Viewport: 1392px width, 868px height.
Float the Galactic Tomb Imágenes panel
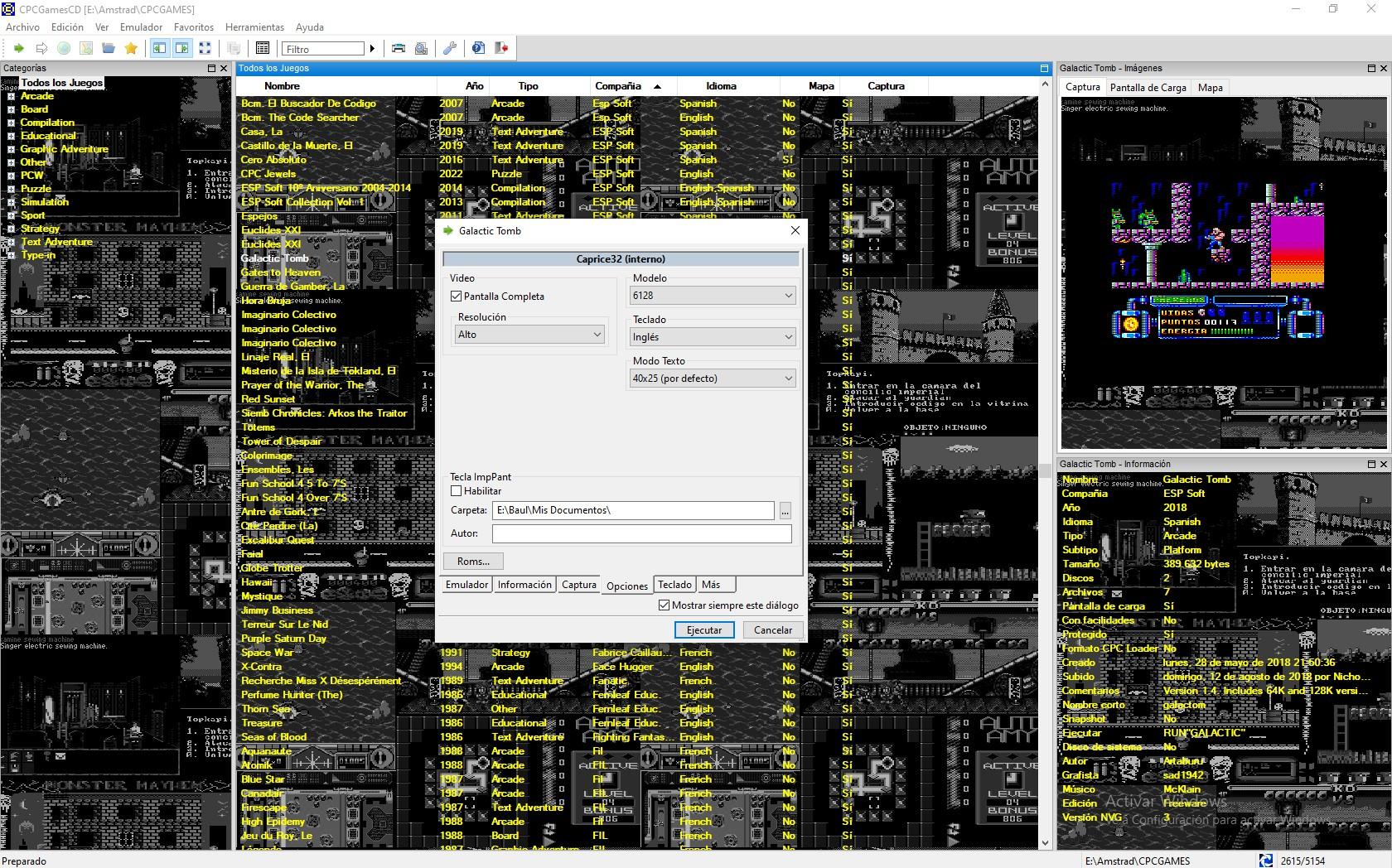[1371, 68]
